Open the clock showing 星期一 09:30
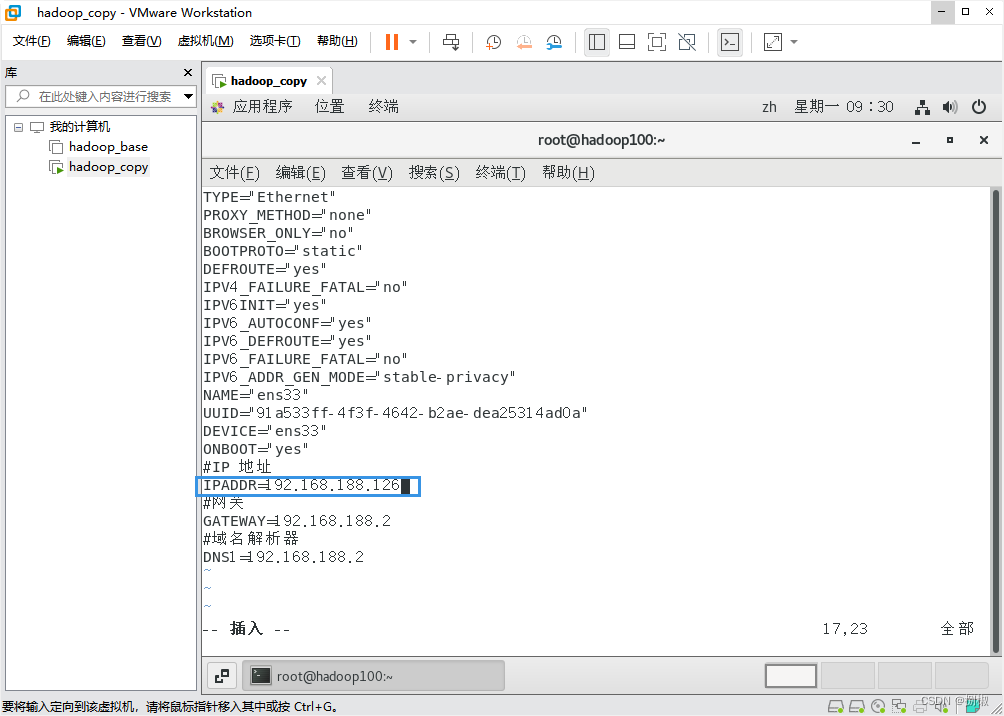 tap(844, 107)
